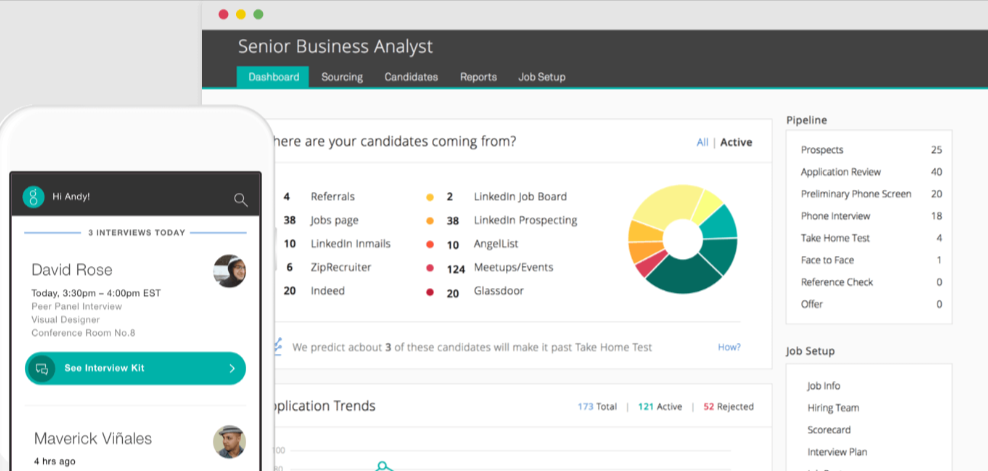Click the Senior Business Analyst job title
988x471 pixels.
click(335, 47)
